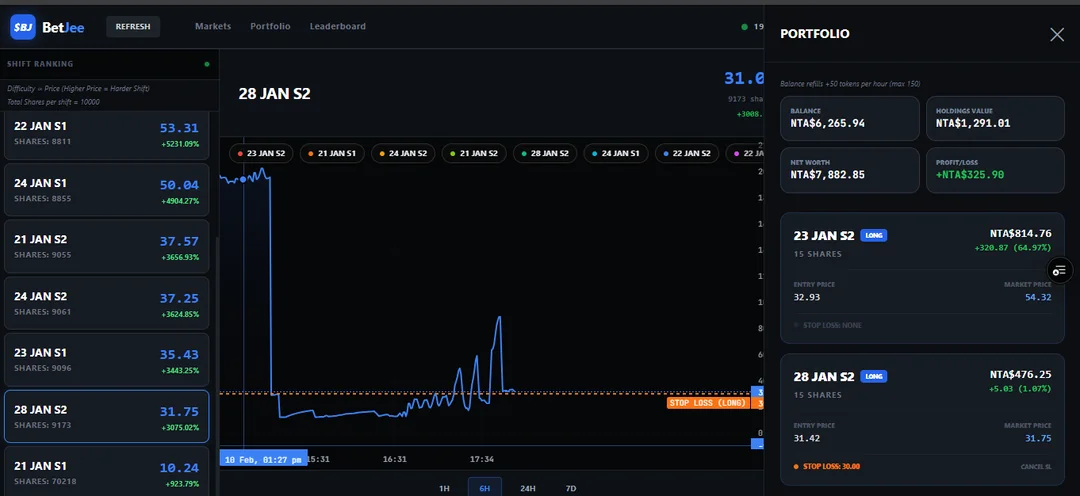The width and height of the screenshot is (1080, 496).
Task: Toggle the 21 JAN S1 chart series chip
Action: [x=333, y=153]
